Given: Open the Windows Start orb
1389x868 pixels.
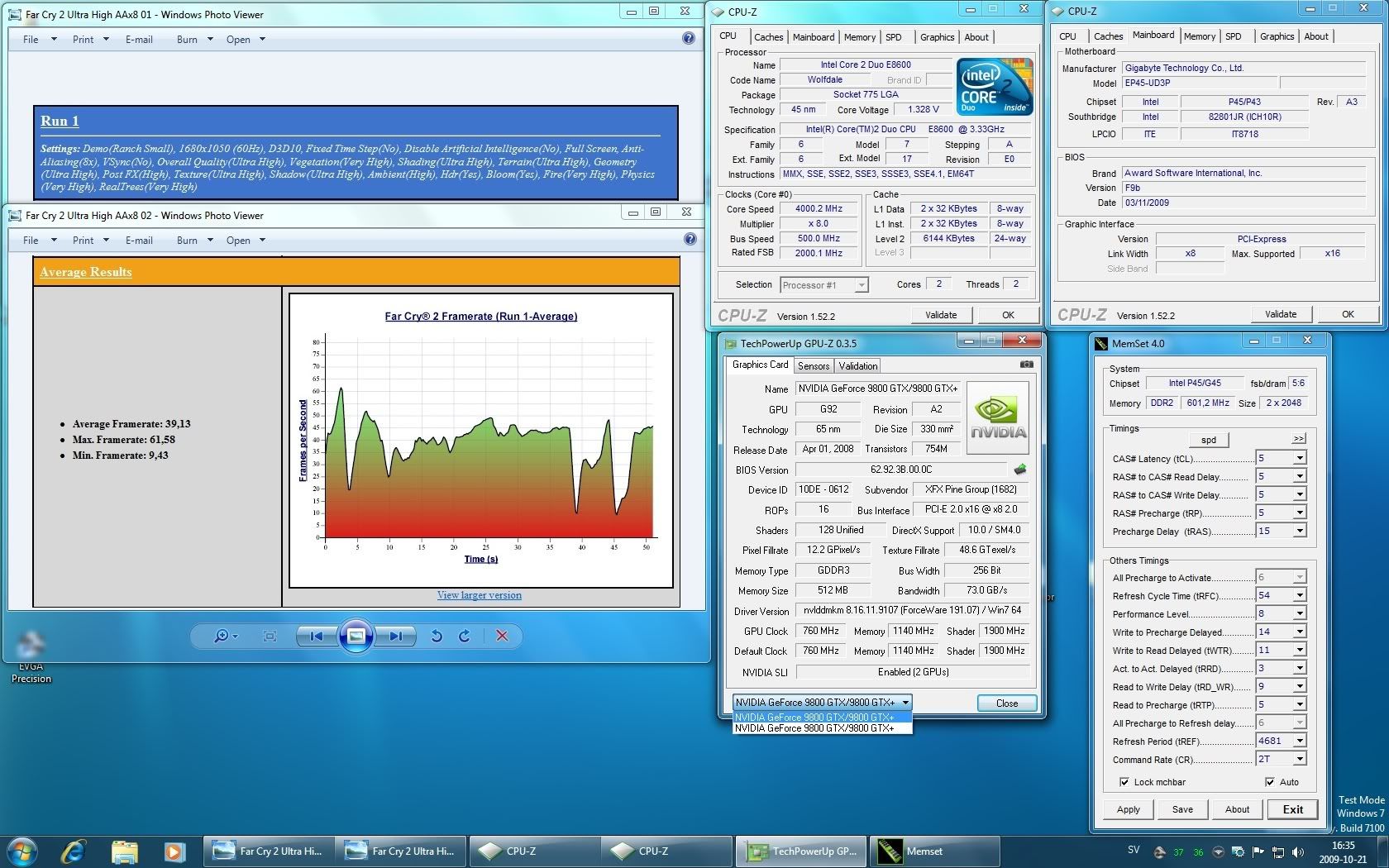Looking at the screenshot, I should pos(21,851).
